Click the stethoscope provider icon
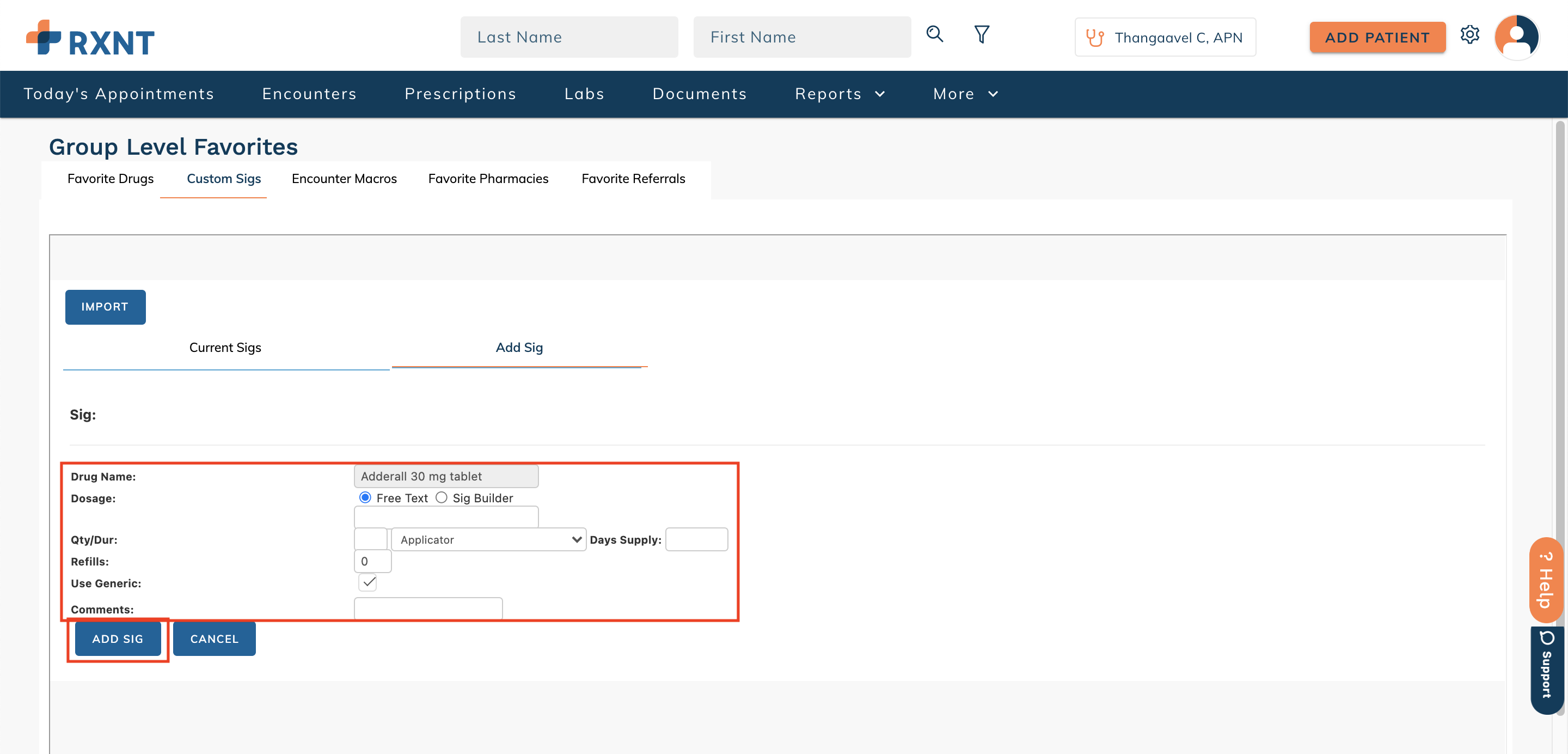Image resolution: width=1568 pixels, height=754 pixels. (1094, 38)
